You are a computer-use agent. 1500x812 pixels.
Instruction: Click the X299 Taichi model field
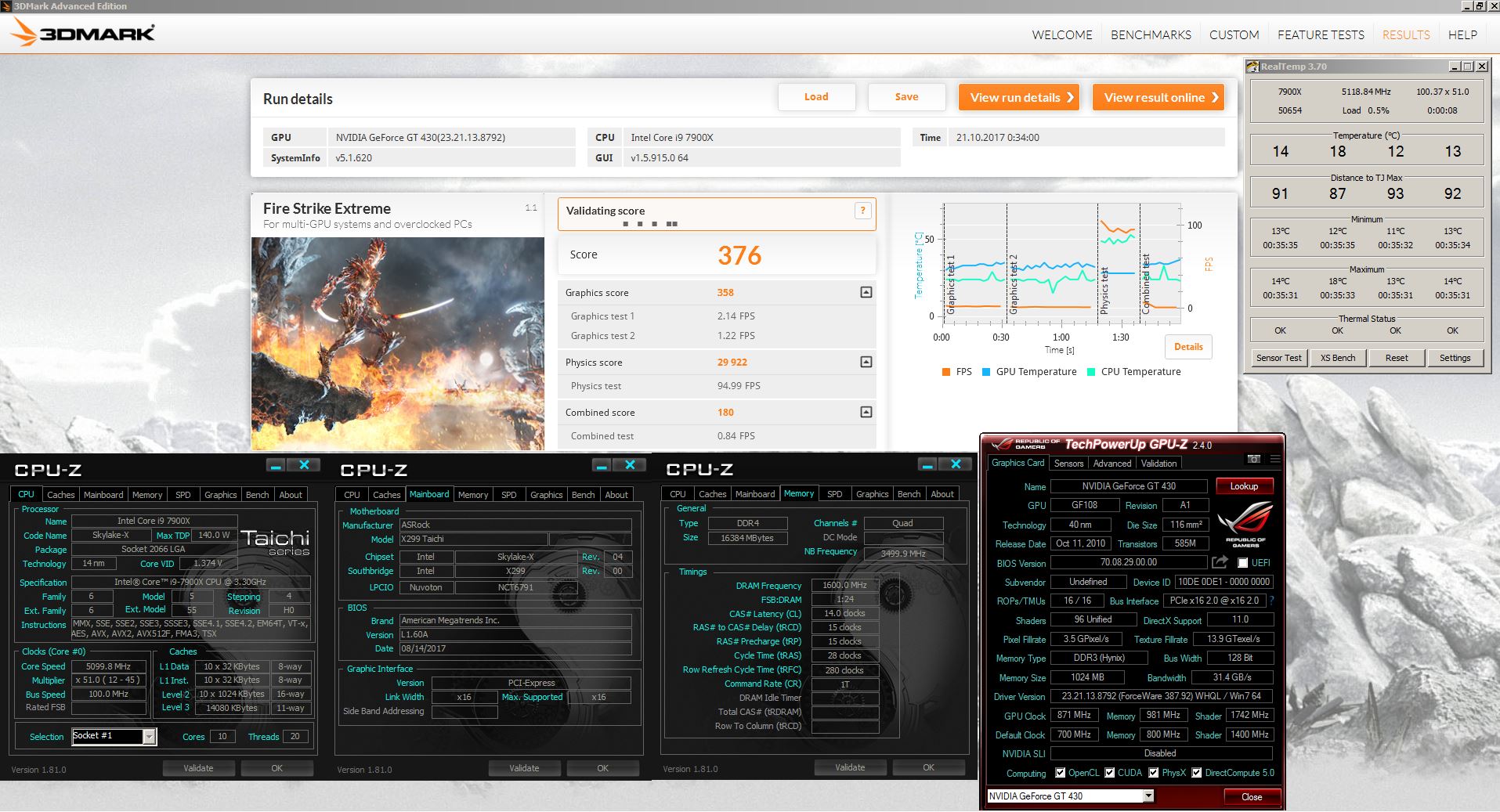[x=473, y=540]
